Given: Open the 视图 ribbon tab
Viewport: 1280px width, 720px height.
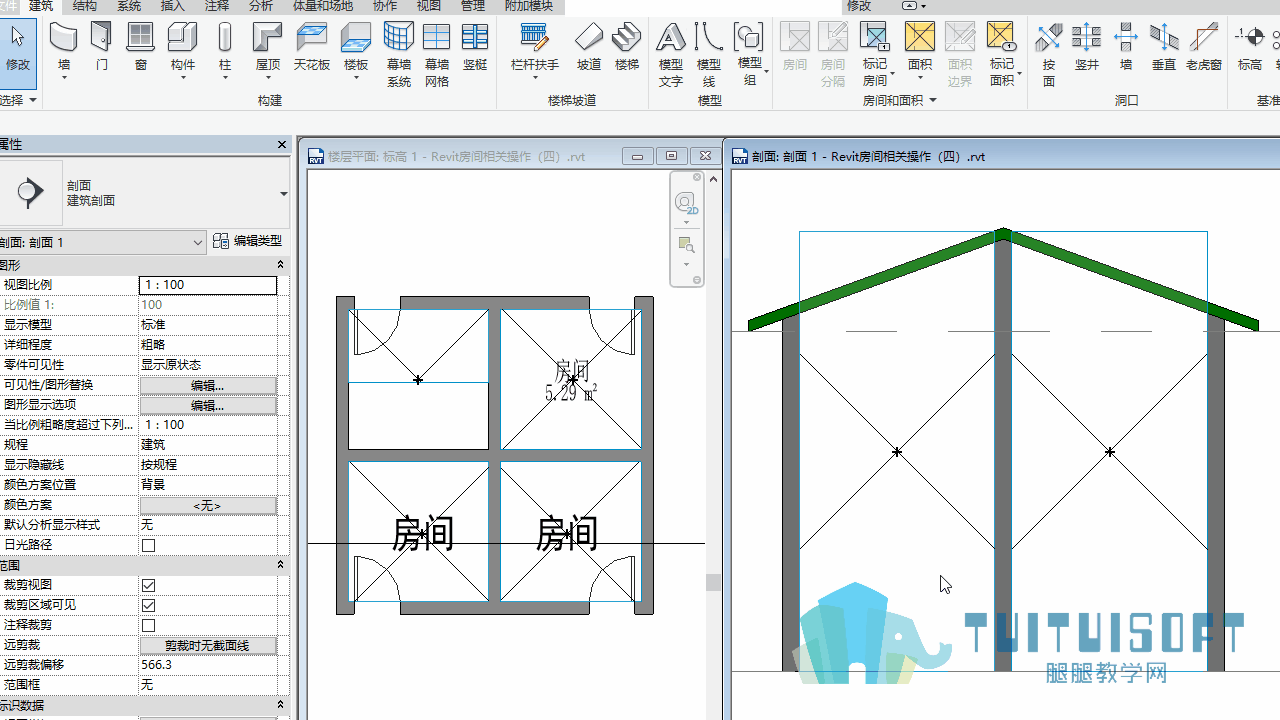Looking at the screenshot, I should (x=429, y=6).
